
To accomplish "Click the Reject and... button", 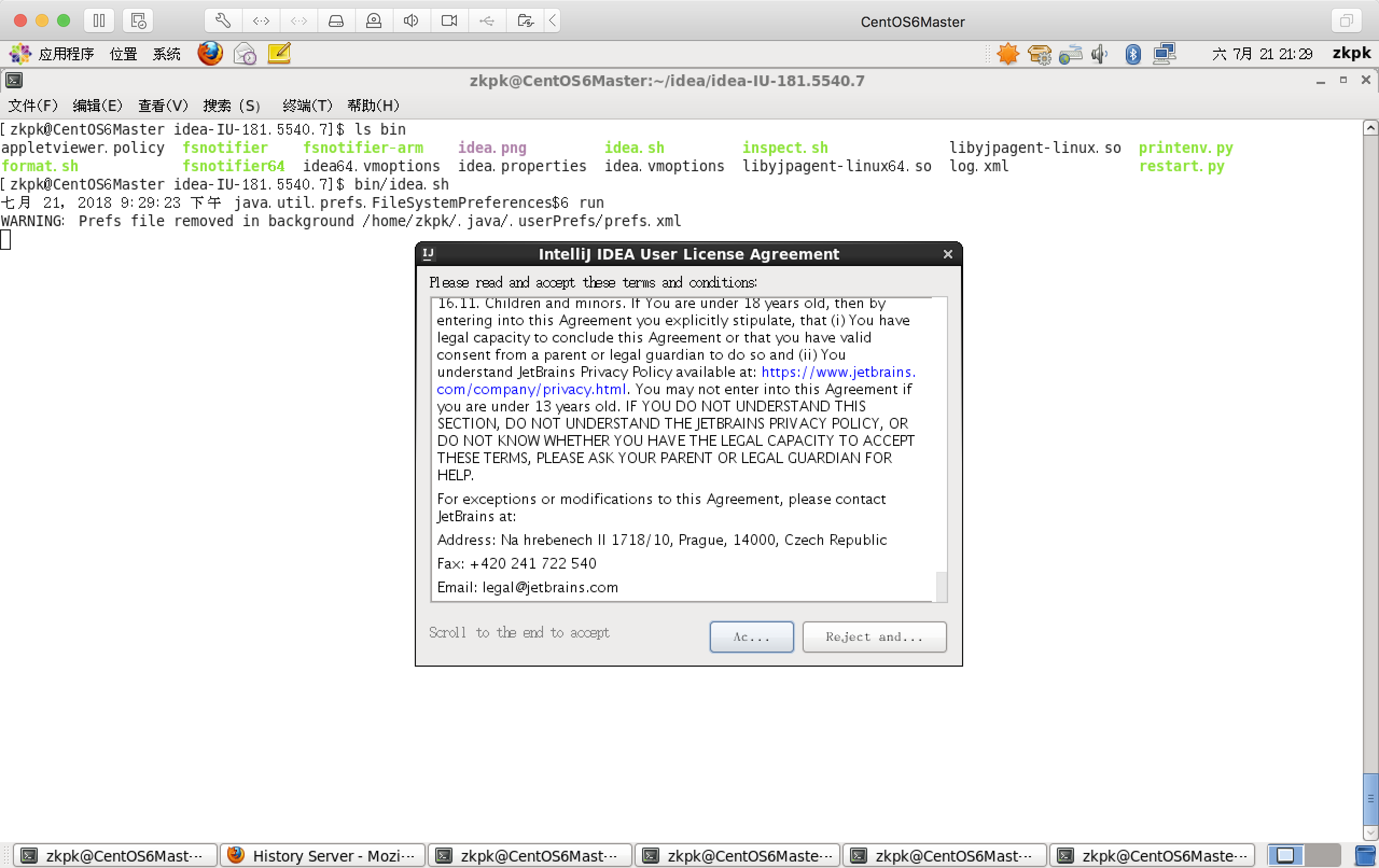I will 873,636.
